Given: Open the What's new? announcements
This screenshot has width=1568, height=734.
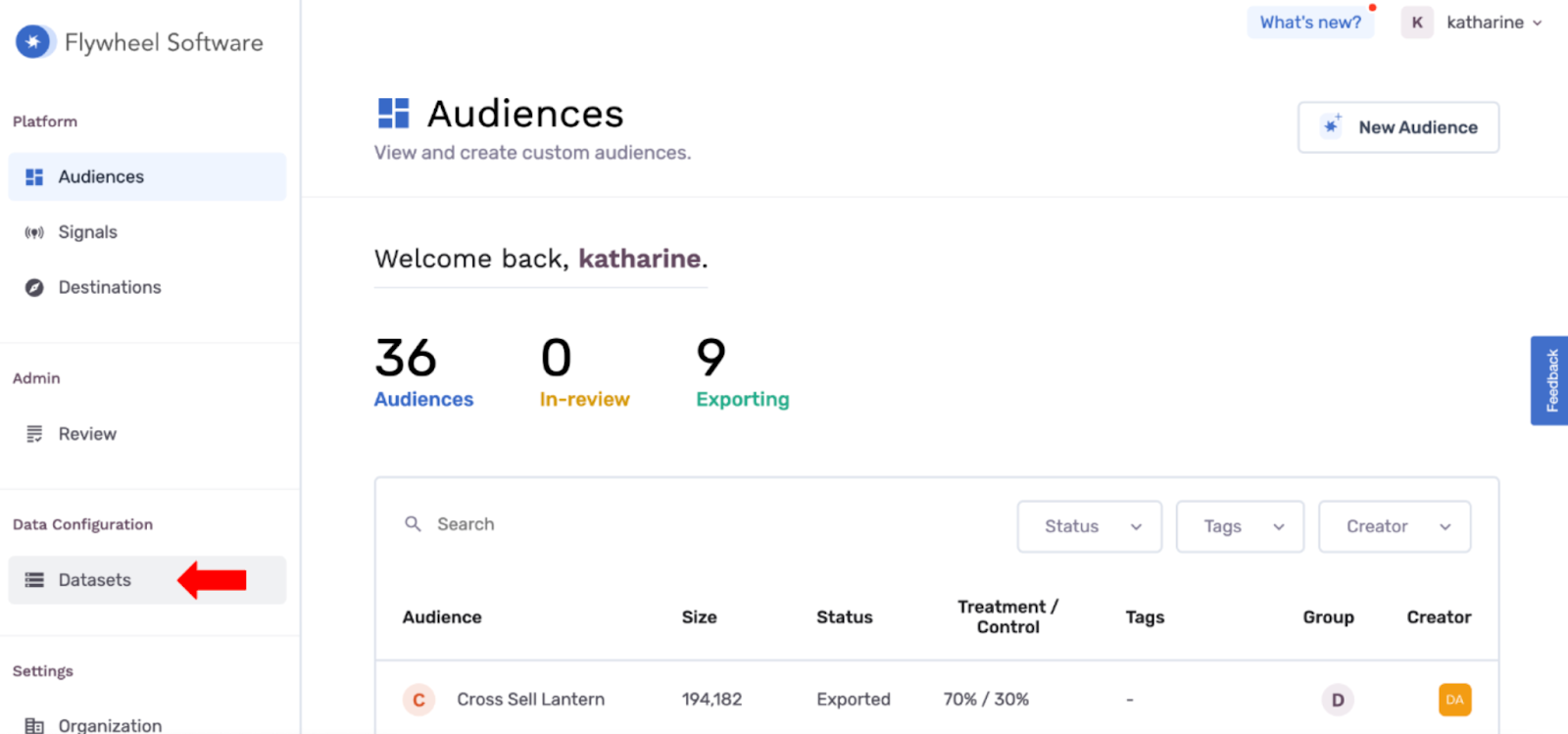Looking at the screenshot, I should (1310, 23).
